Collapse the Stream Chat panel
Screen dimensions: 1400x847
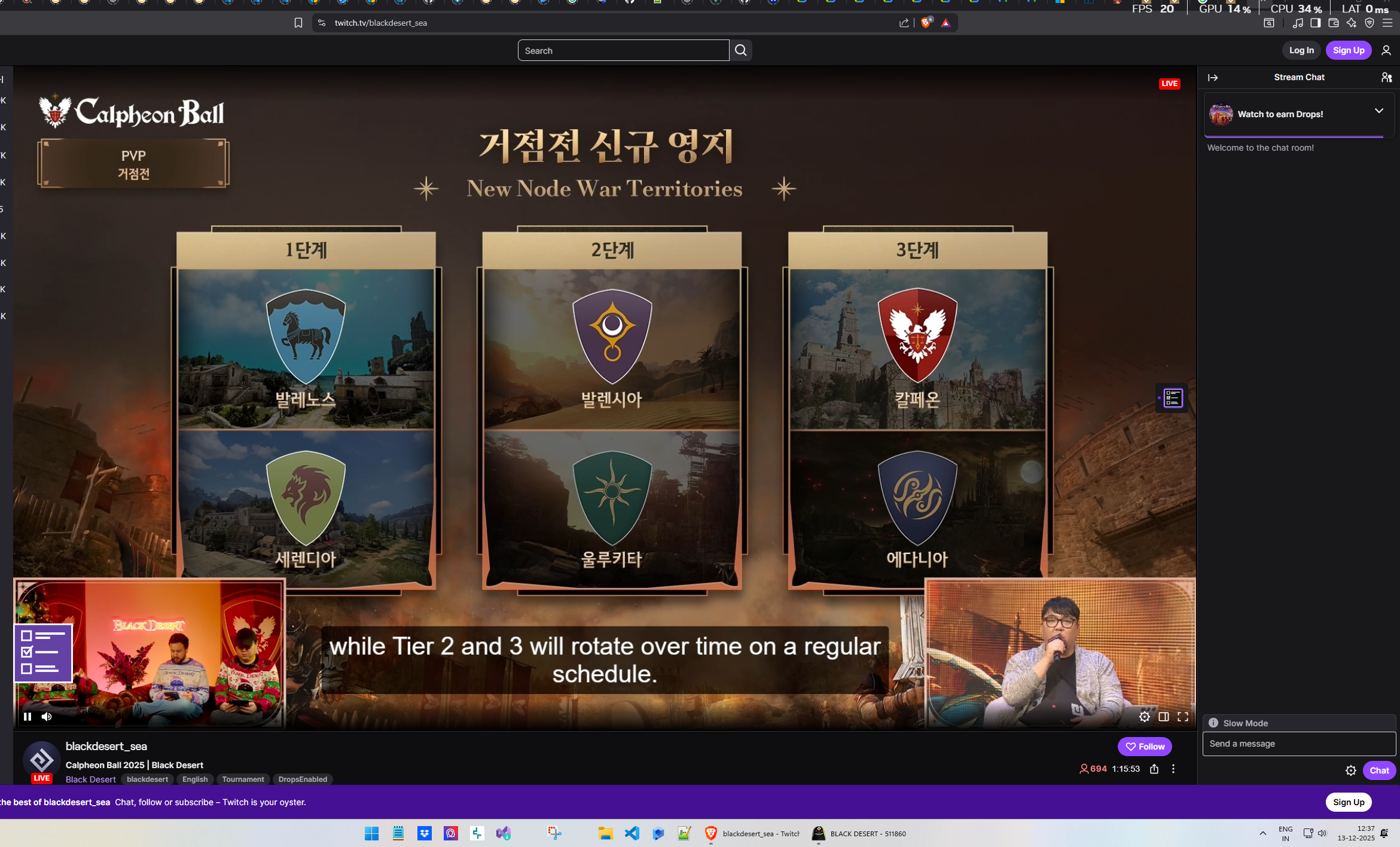1213,78
